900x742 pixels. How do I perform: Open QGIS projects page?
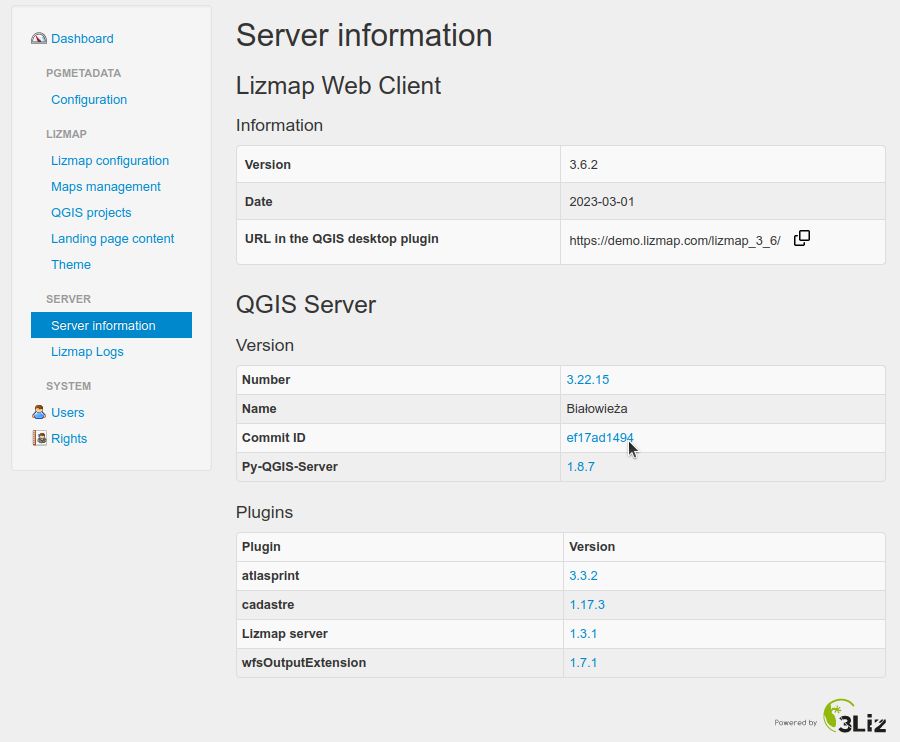91,213
